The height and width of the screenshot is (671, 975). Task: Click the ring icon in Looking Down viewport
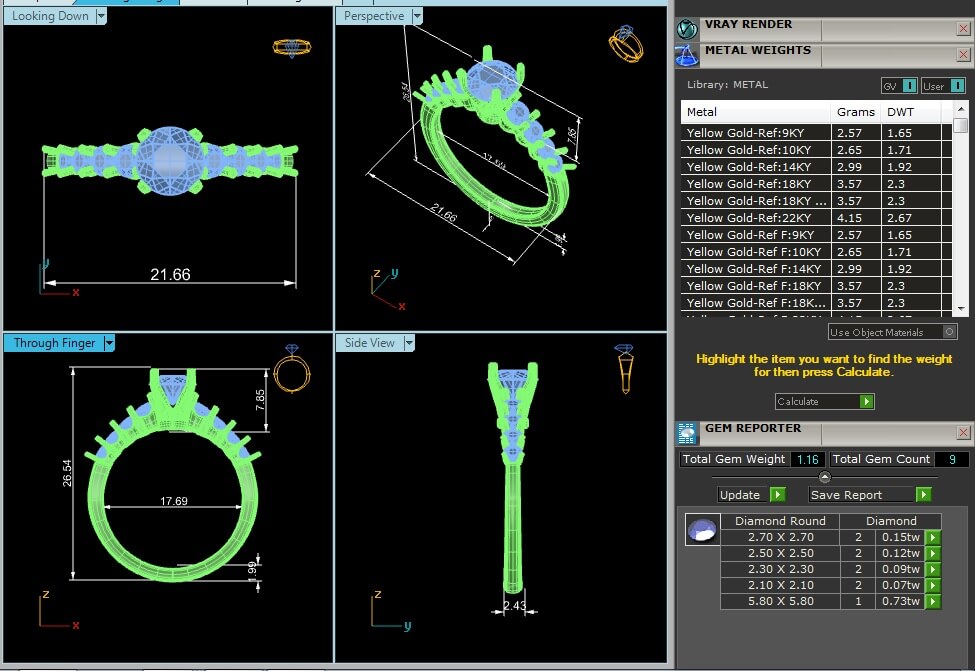point(290,46)
